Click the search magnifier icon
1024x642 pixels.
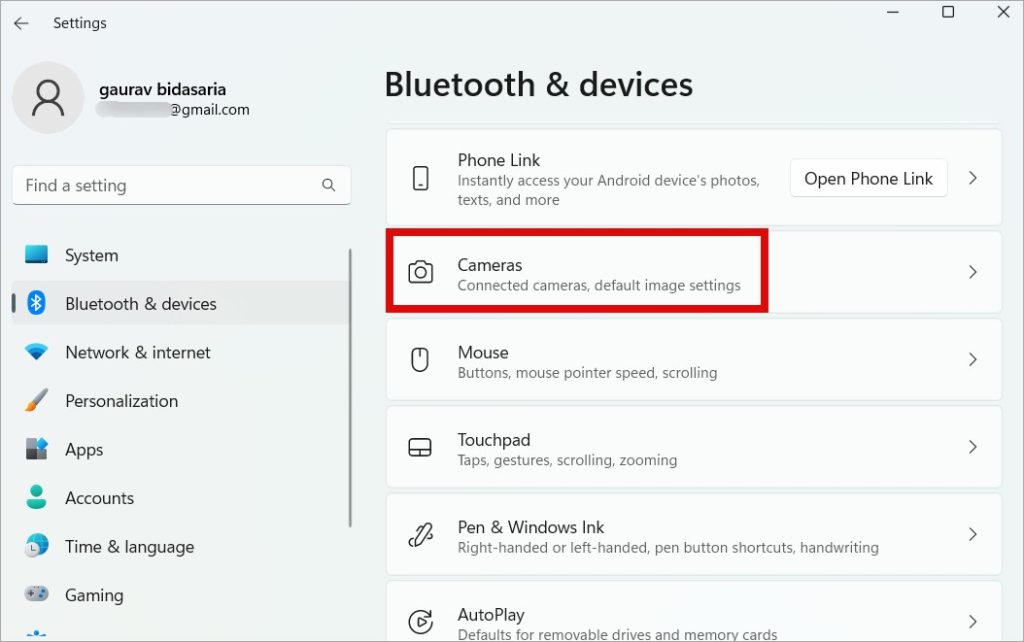tap(328, 185)
